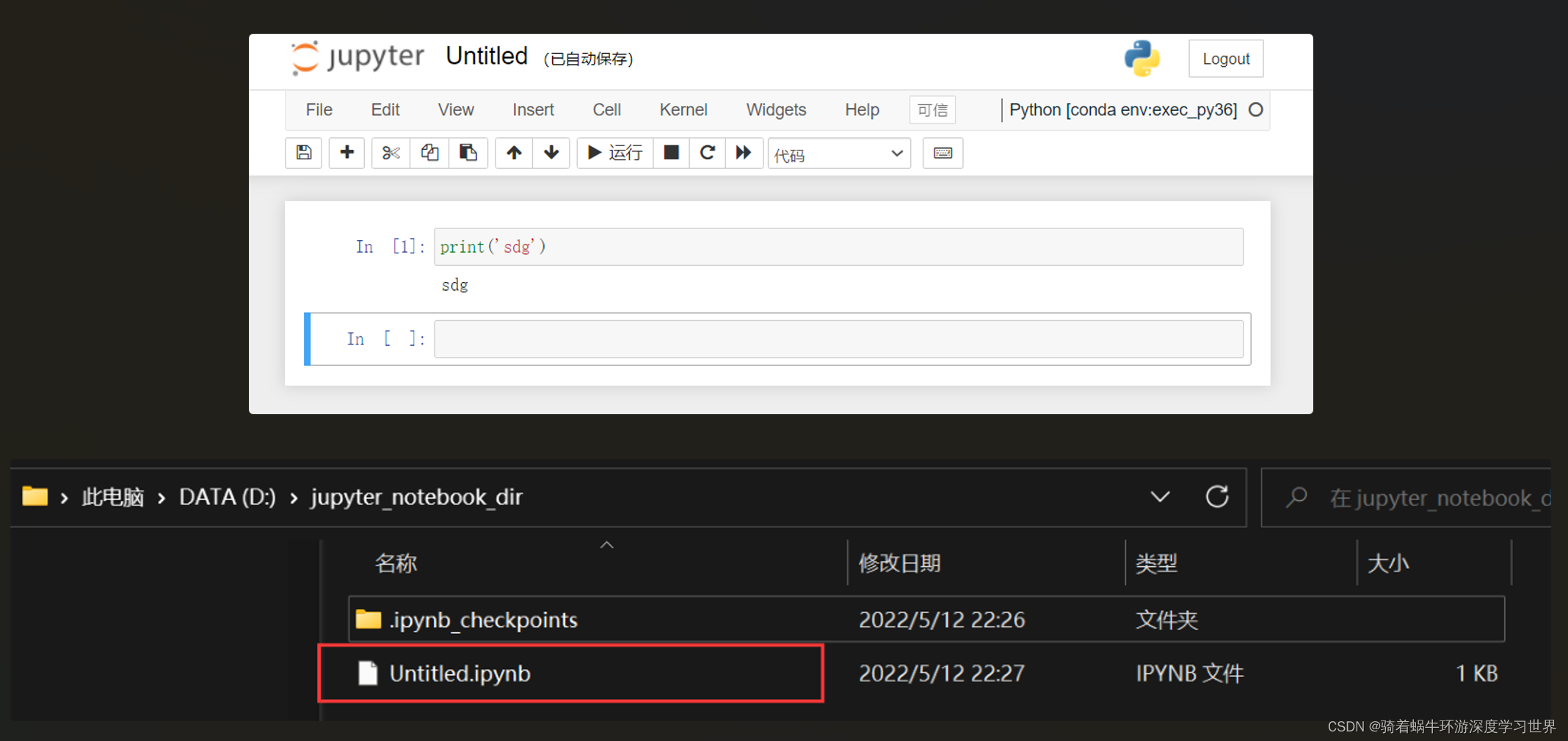The height and width of the screenshot is (741, 1568).
Task: Open the Edit menu
Action: [x=385, y=110]
